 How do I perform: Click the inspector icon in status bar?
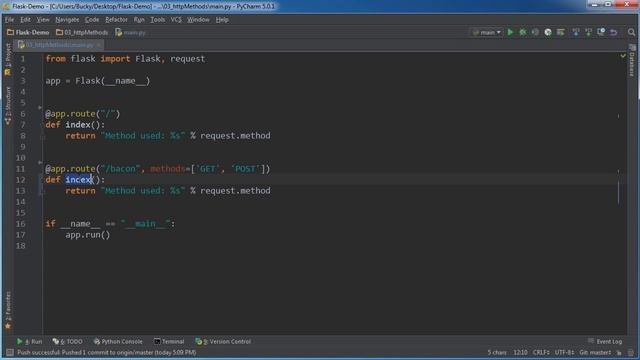pos(631,352)
